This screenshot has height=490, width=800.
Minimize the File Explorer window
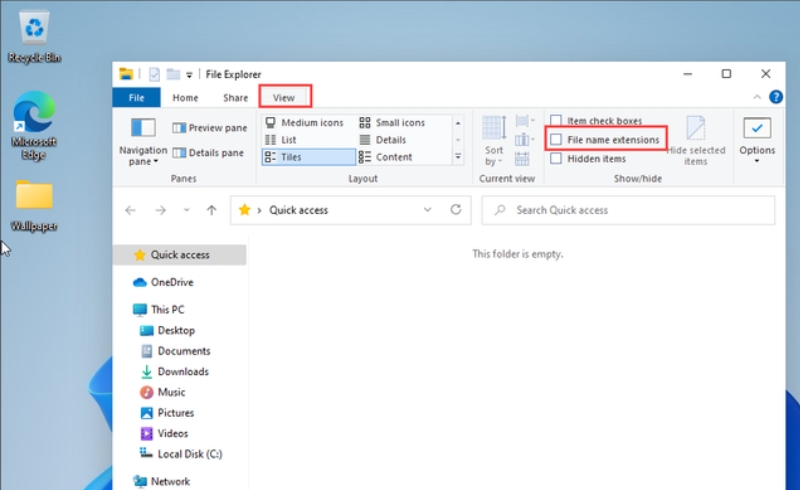(687, 74)
